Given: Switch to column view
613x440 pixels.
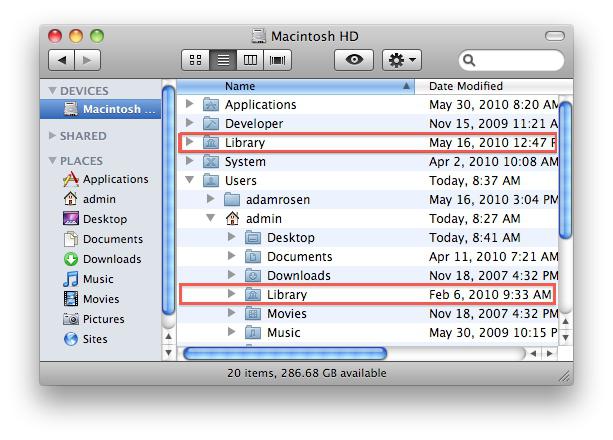Looking at the screenshot, I should pyautogui.click(x=250, y=60).
